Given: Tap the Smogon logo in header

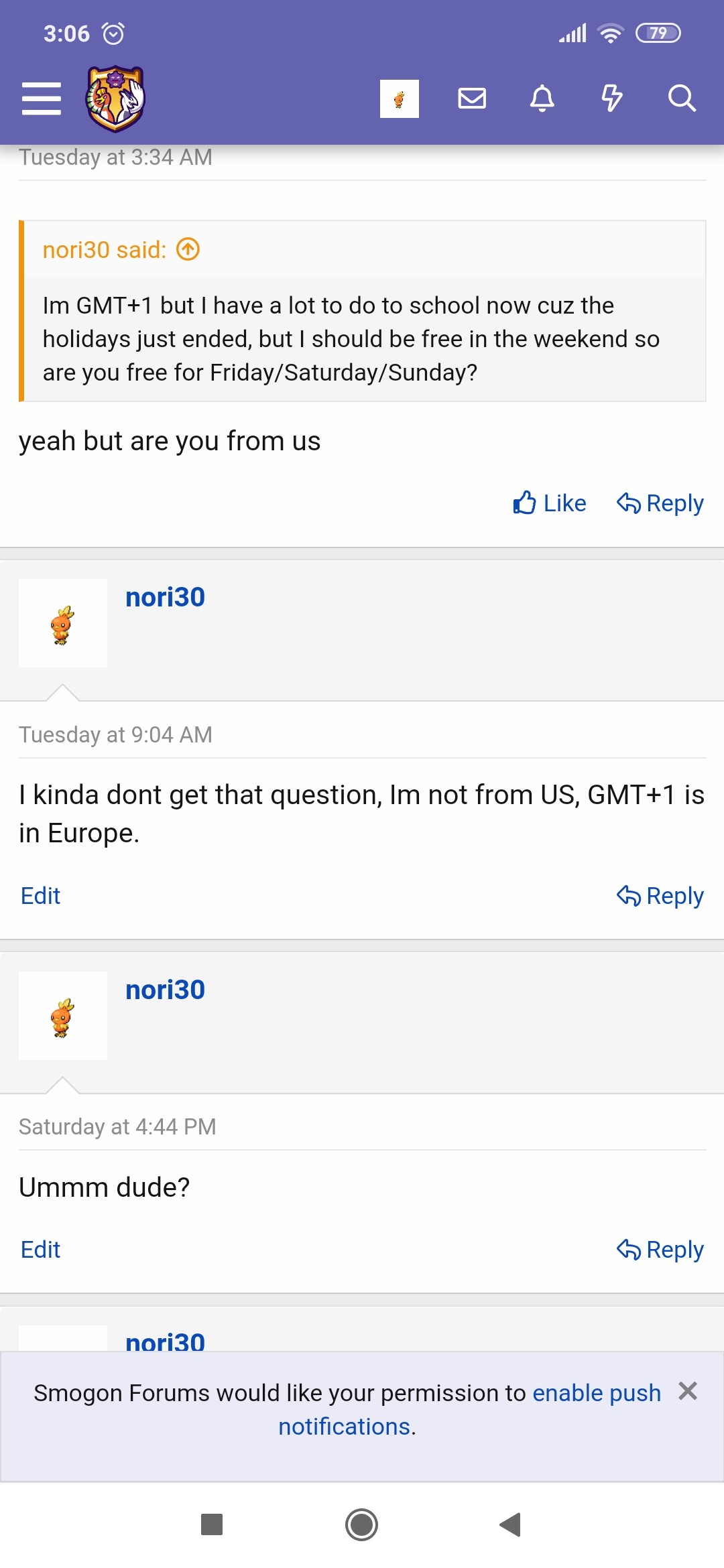Looking at the screenshot, I should click(115, 99).
